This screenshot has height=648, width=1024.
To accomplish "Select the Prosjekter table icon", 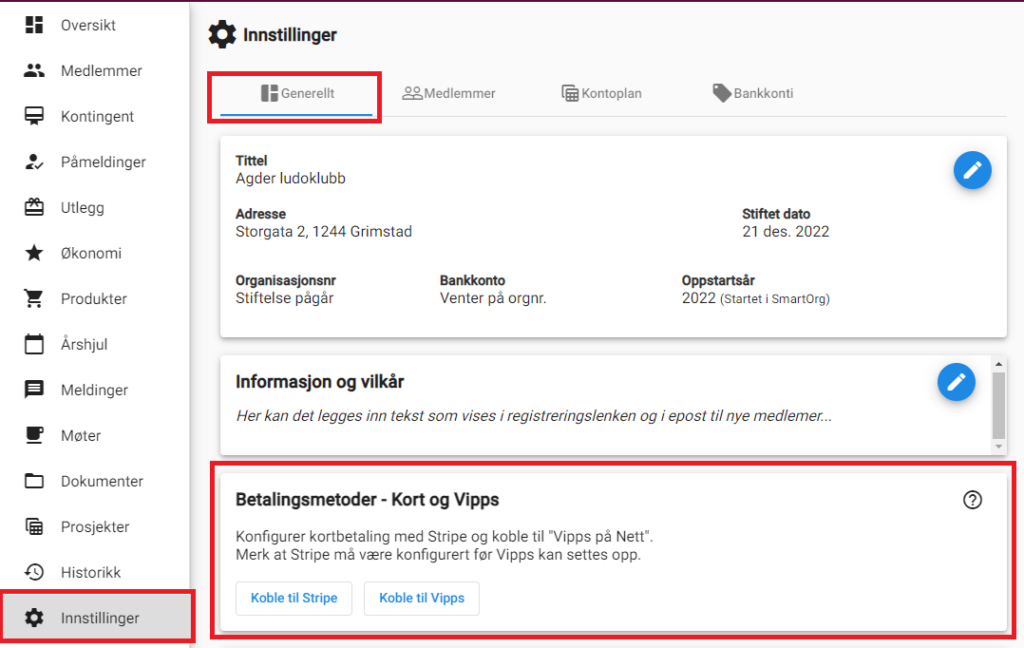I will coord(34,526).
